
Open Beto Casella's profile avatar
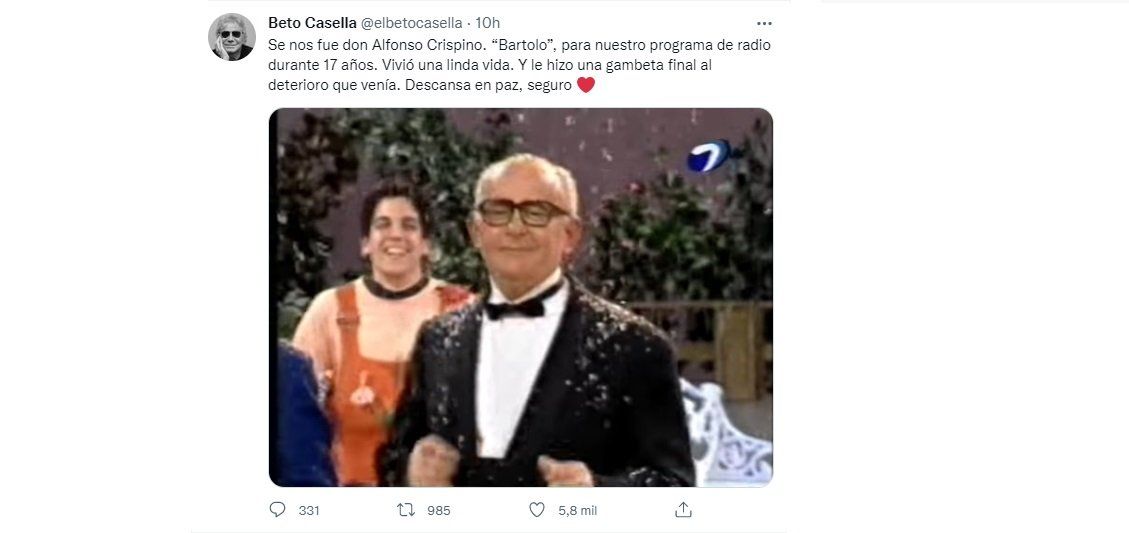232,37
